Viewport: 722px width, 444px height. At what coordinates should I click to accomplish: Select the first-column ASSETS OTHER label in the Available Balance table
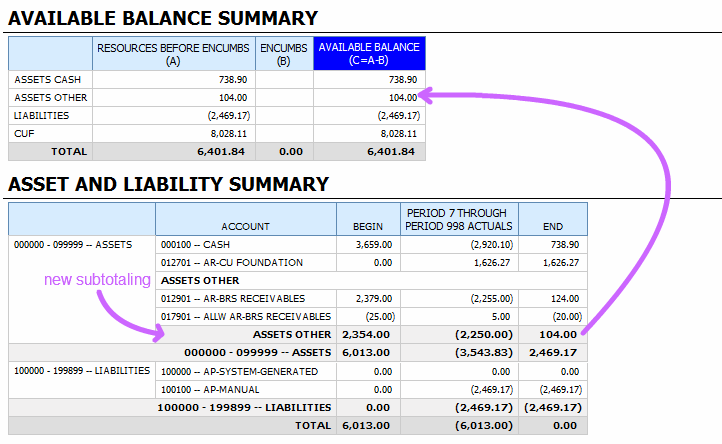51,98
